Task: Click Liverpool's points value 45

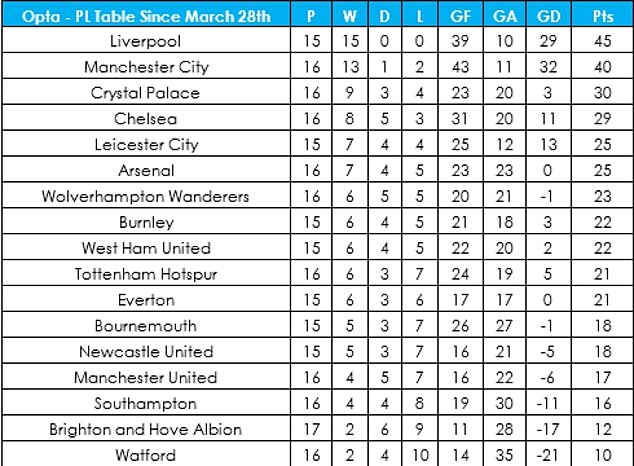Action: (600, 41)
